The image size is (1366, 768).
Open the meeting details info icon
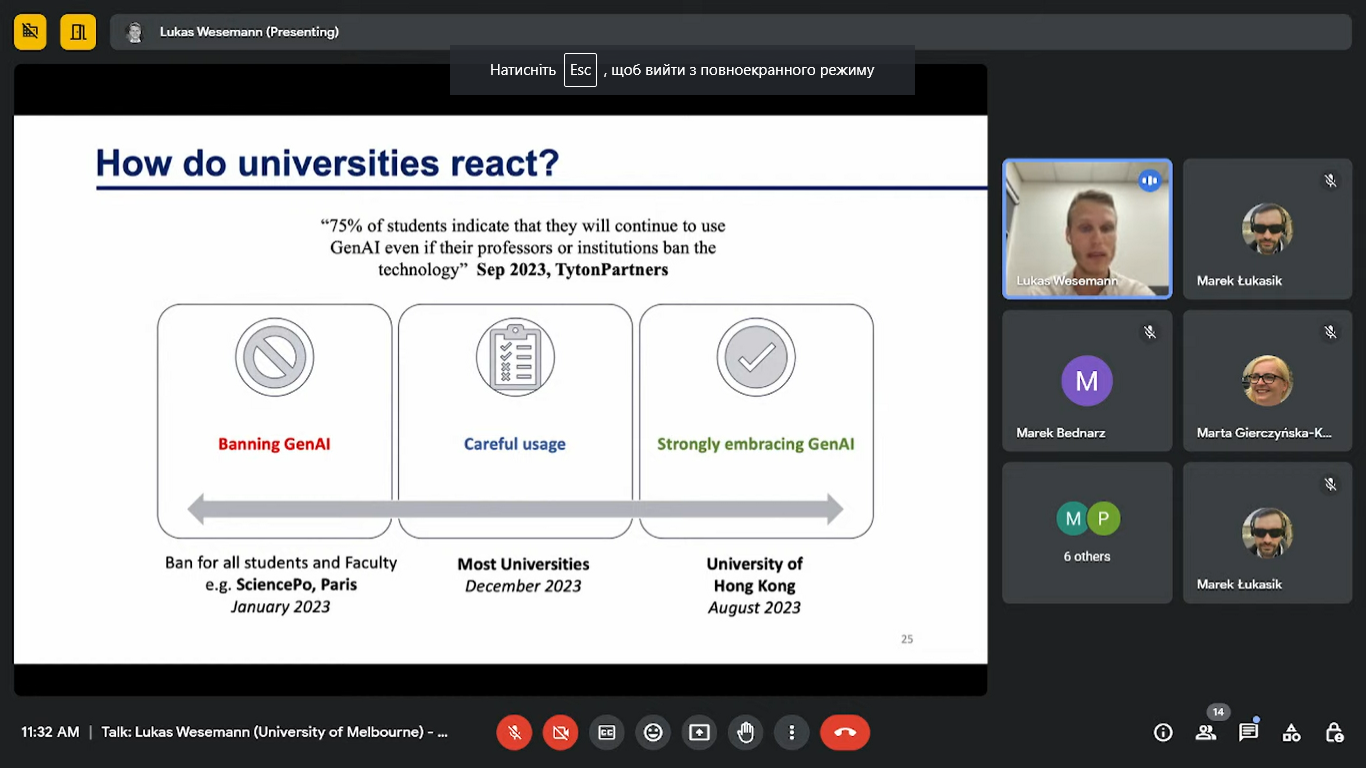click(x=1163, y=733)
